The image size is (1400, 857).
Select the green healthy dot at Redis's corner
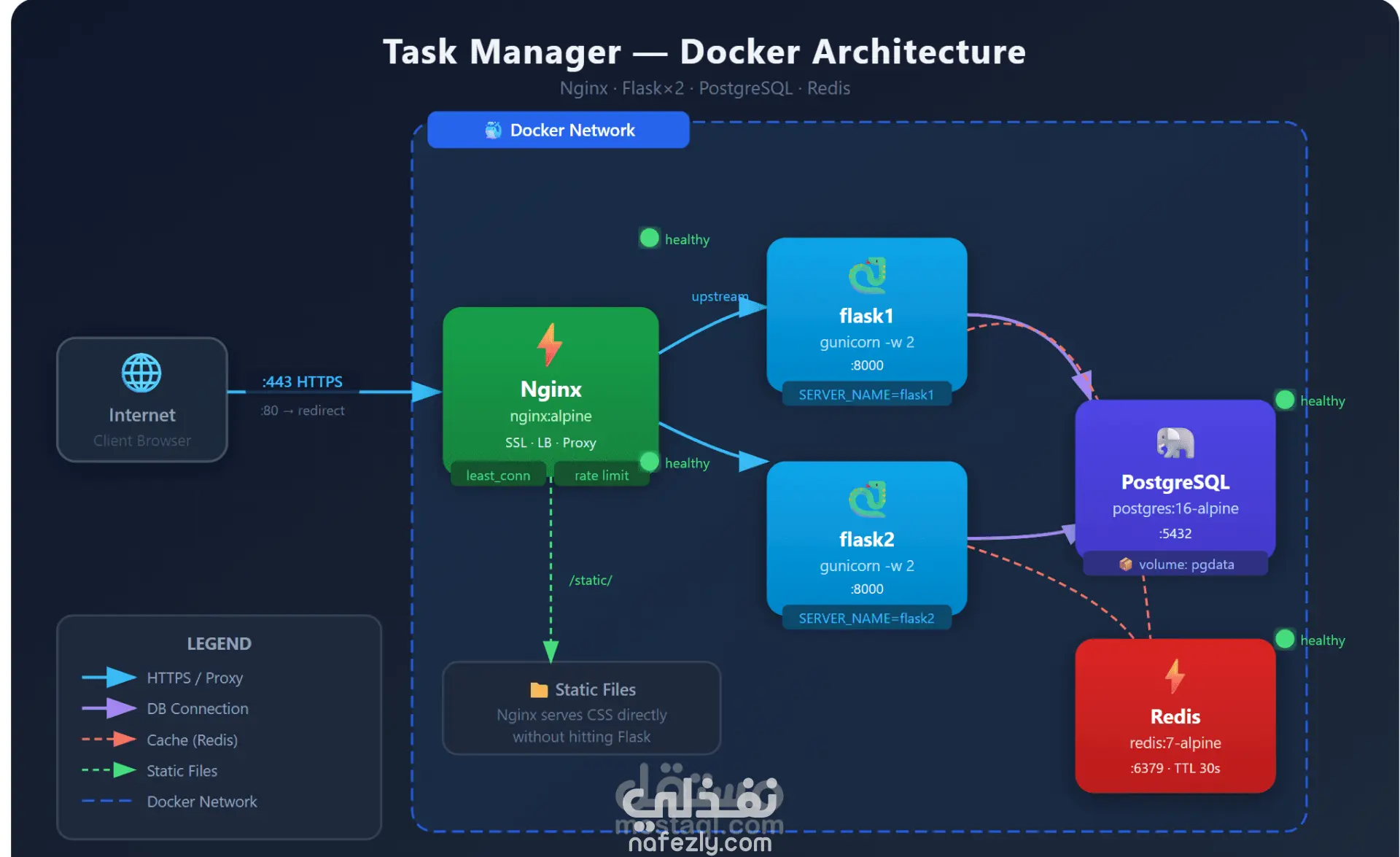pyautogui.click(x=1285, y=639)
